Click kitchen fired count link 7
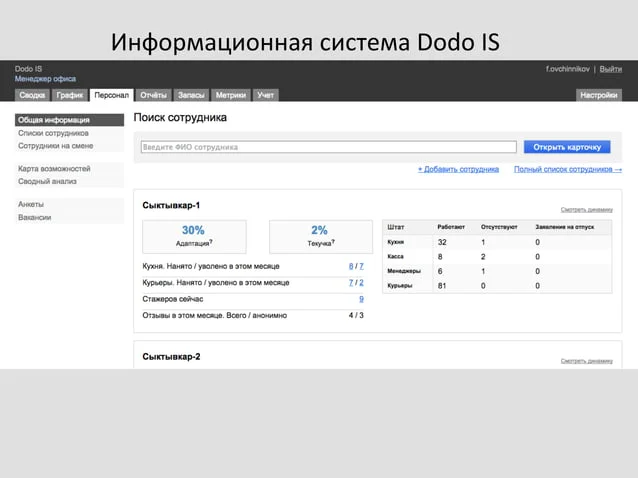The width and height of the screenshot is (638, 478). [361, 266]
